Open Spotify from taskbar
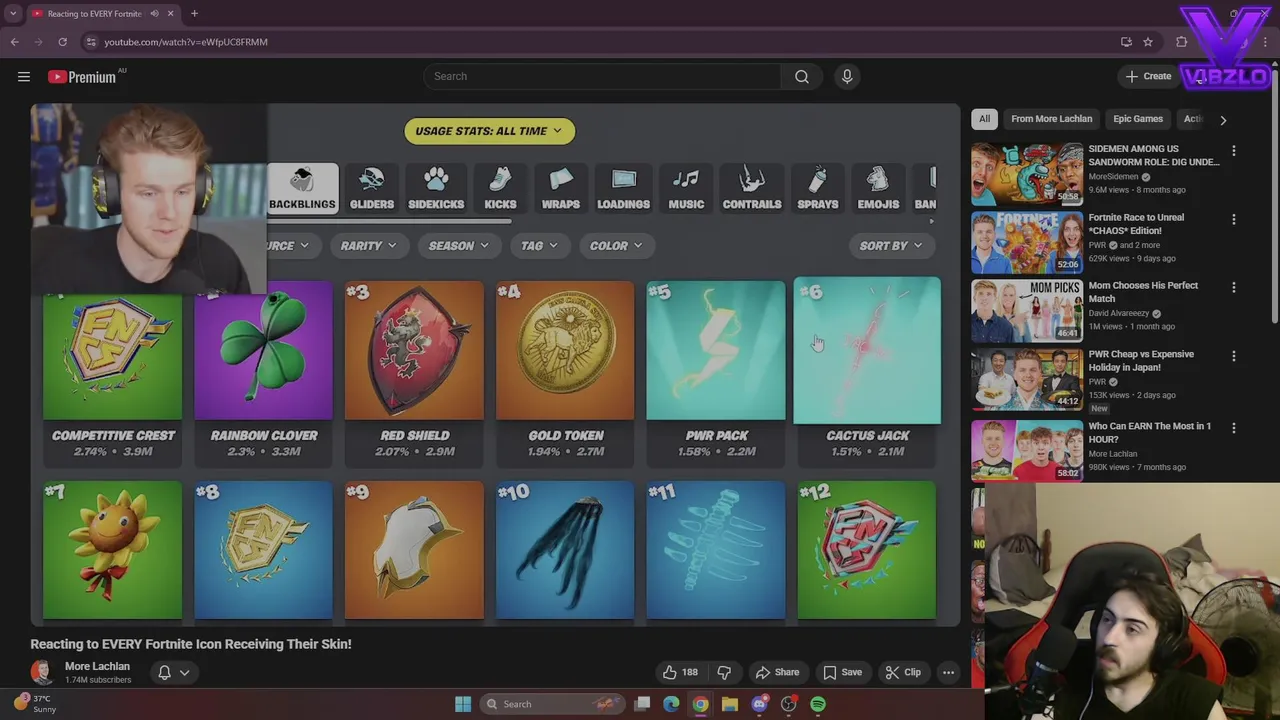The width and height of the screenshot is (1280, 720). pos(818,704)
